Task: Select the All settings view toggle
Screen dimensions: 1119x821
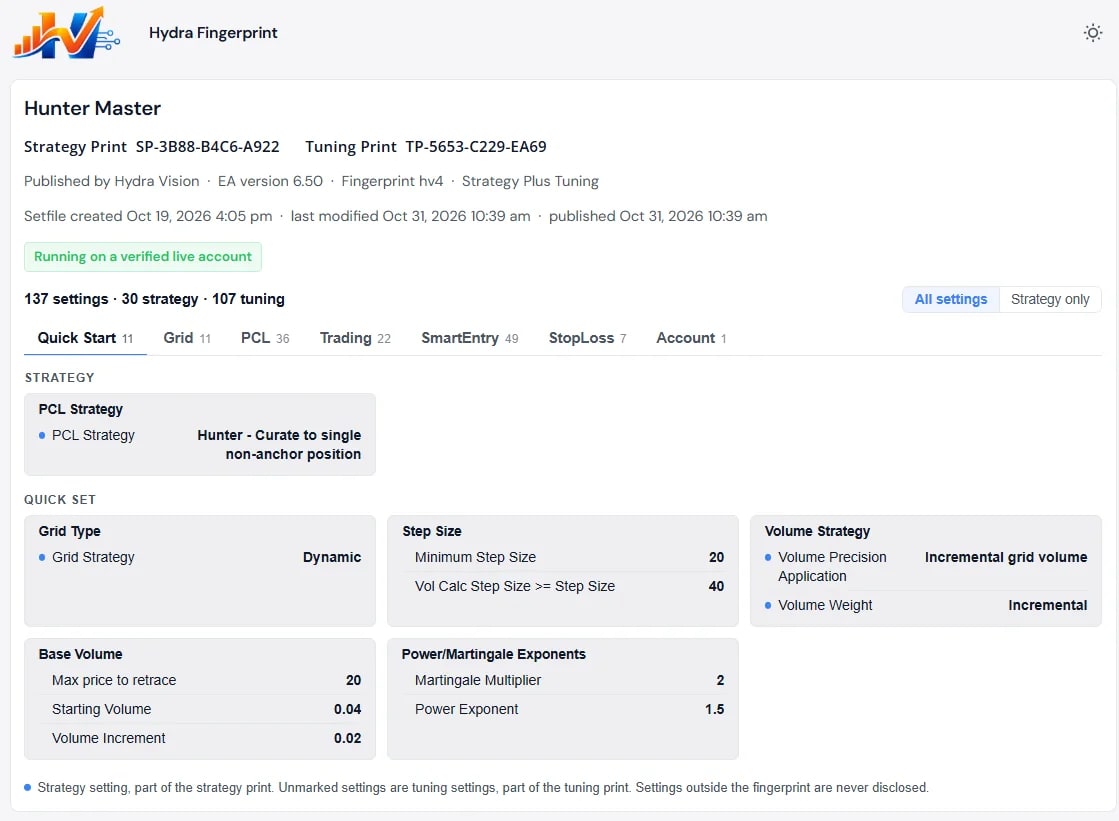Action: (951, 299)
